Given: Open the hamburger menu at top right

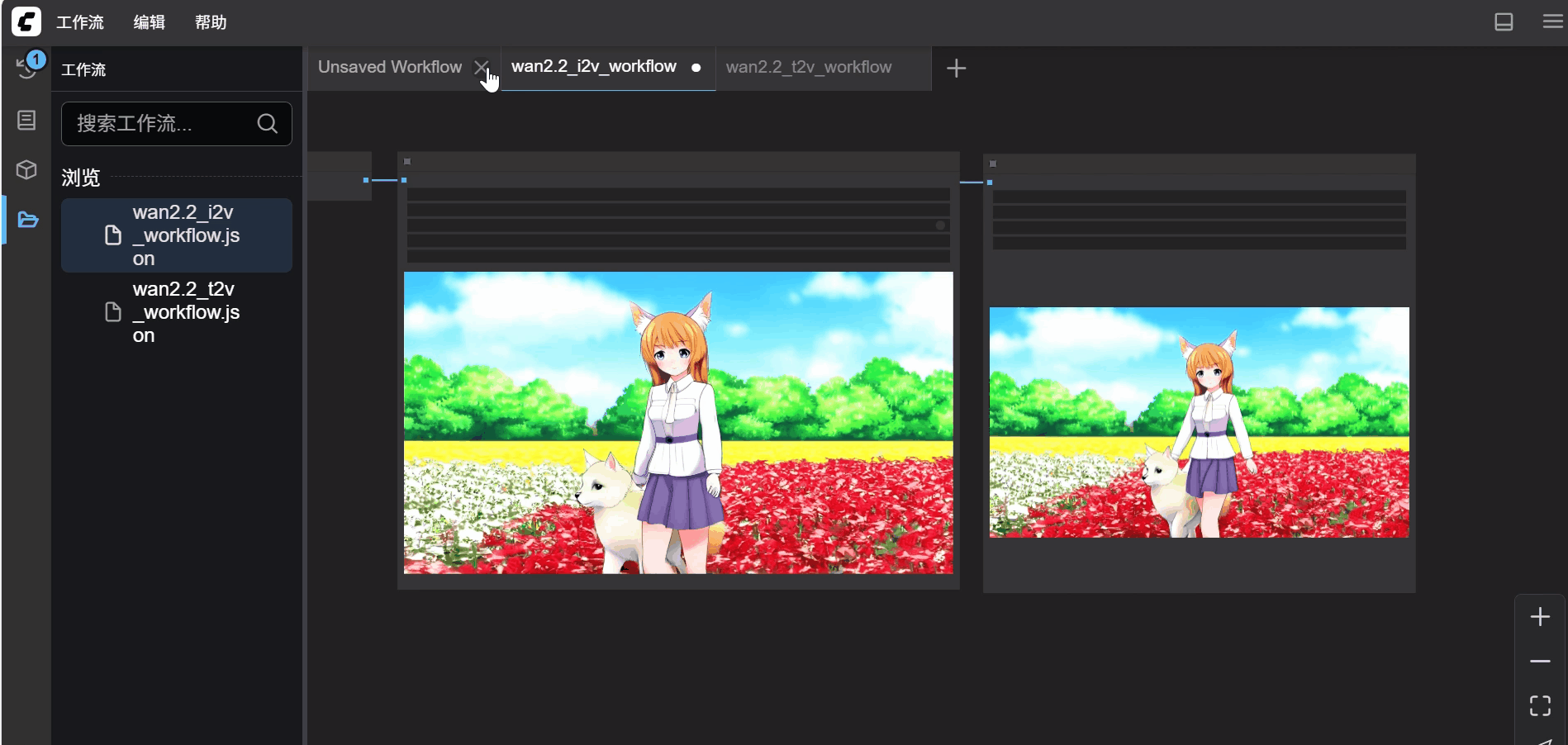Looking at the screenshot, I should (x=1552, y=22).
